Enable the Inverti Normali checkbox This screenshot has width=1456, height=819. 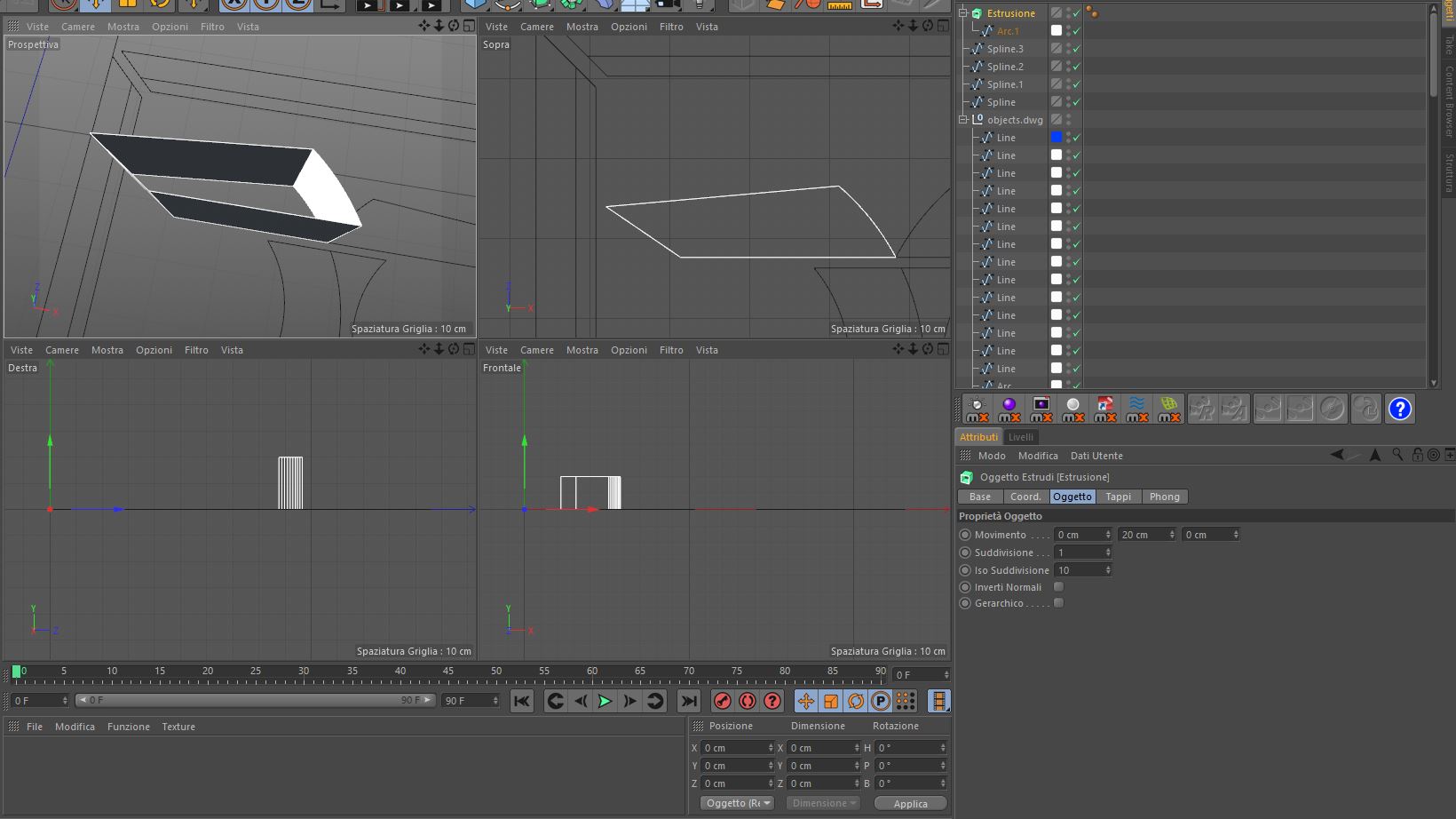(1058, 586)
